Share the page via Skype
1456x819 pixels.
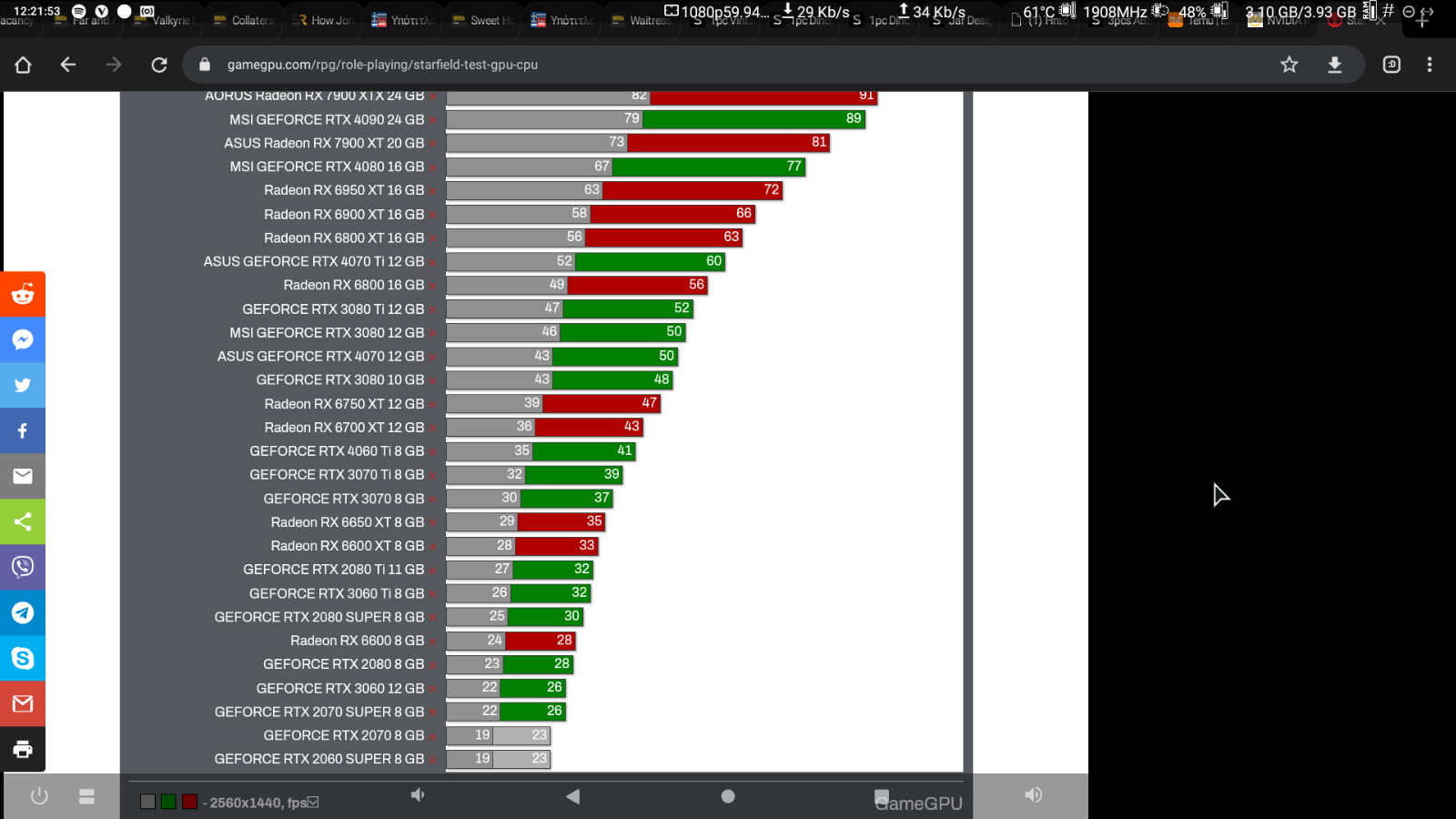click(23, 658)
